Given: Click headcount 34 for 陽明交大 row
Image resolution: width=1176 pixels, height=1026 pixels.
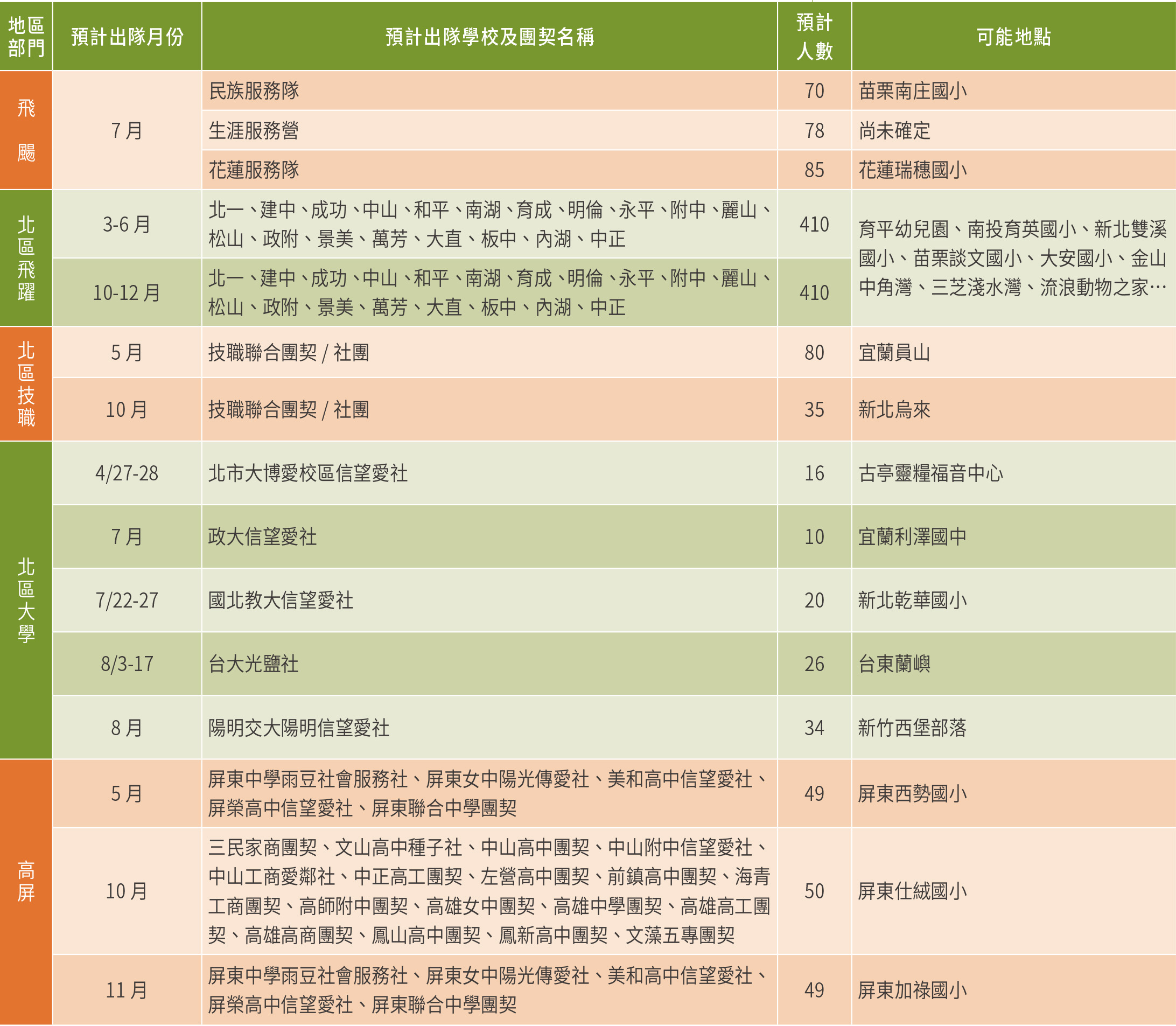Looking at the screenshot, I should (814, 728).
